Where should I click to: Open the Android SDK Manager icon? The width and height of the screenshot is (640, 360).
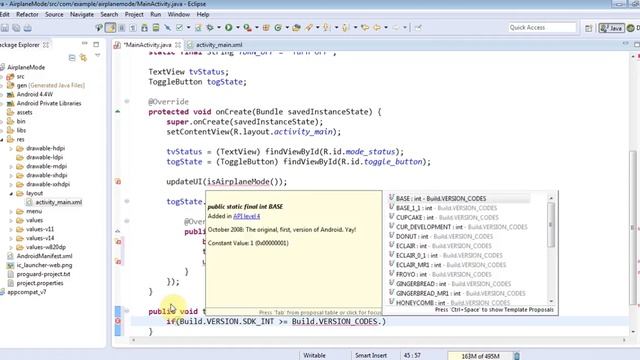144,28
